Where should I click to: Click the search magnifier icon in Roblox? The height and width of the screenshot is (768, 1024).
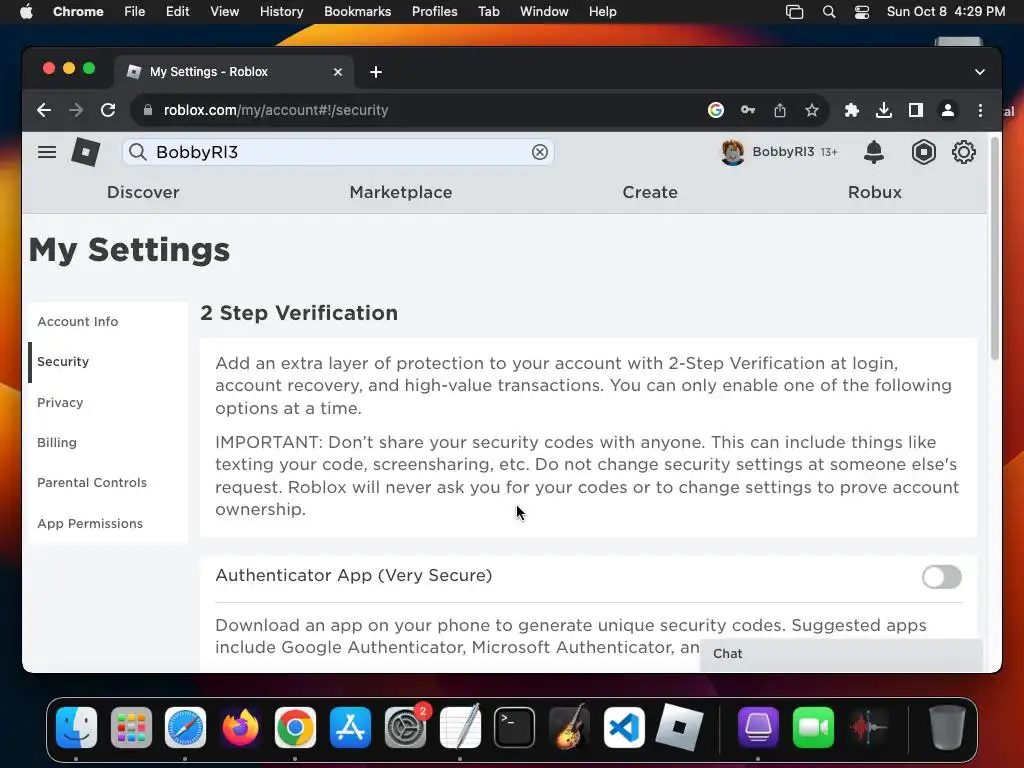[138, 152]
